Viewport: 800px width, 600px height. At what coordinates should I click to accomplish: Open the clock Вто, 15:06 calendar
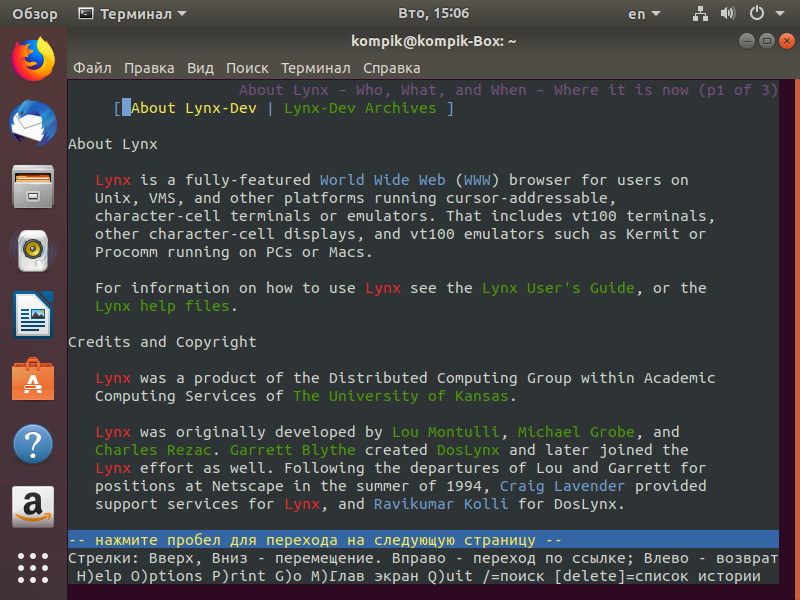pos(433,13)
